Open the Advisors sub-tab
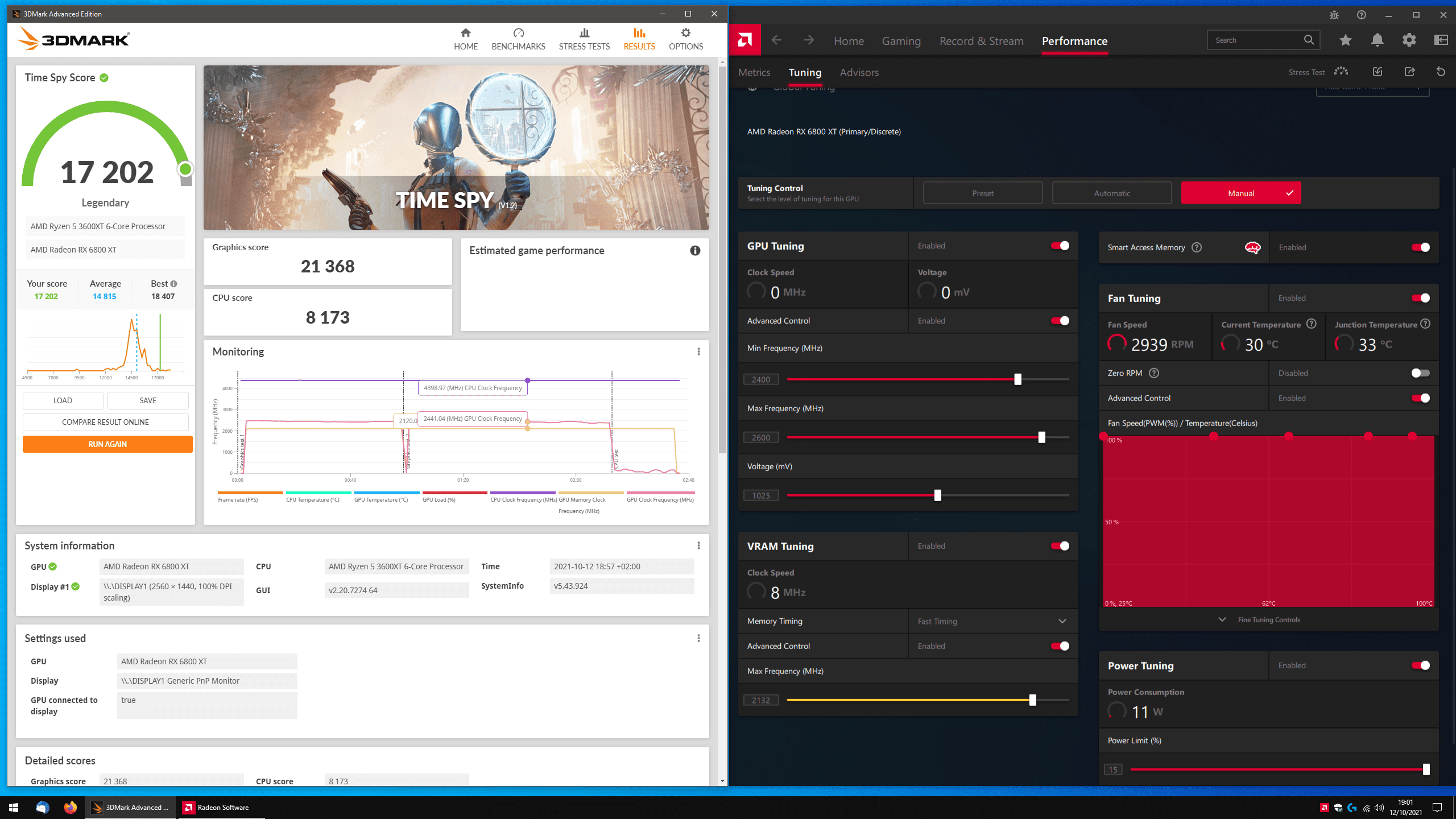This screenshot has height=819, width=1456. click(x=859, y=72)
